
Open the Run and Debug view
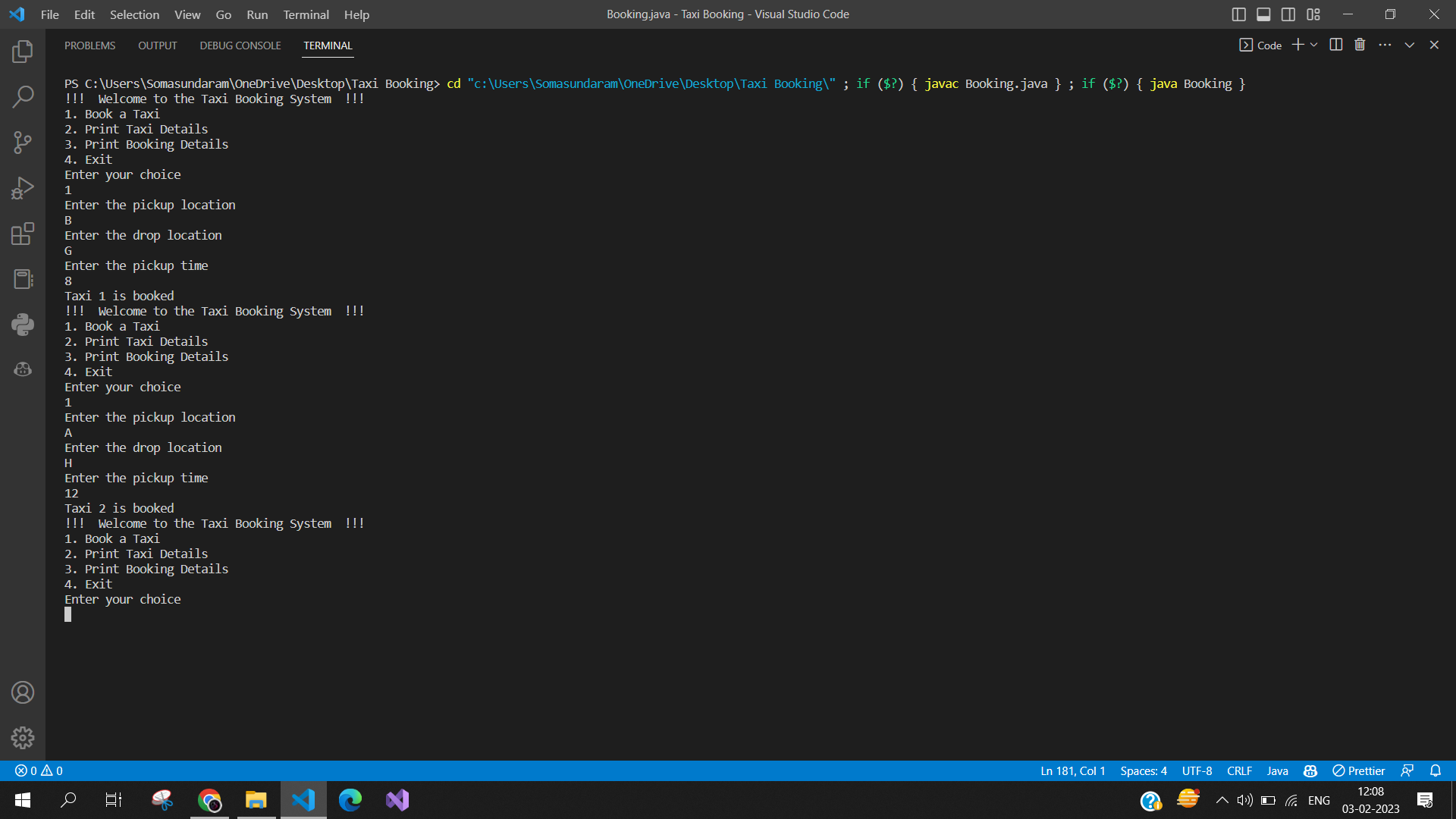coord(23,188)
